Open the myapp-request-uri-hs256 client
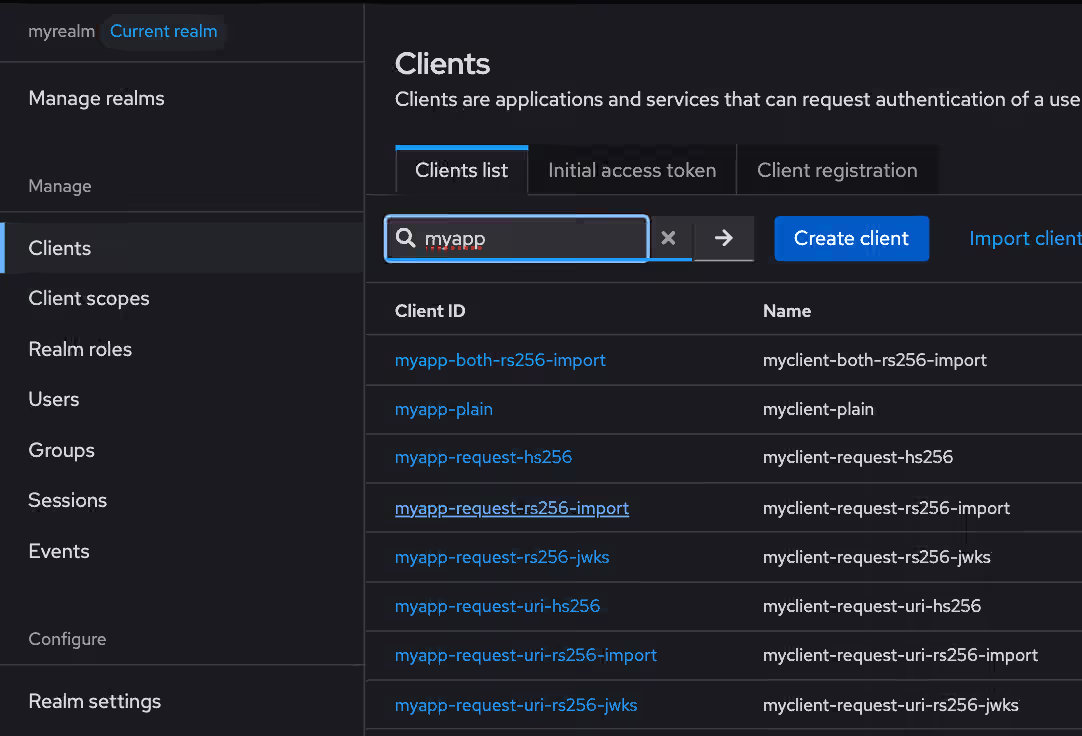Viewport: 1082px width, 736px height. (x=498, y=606)
